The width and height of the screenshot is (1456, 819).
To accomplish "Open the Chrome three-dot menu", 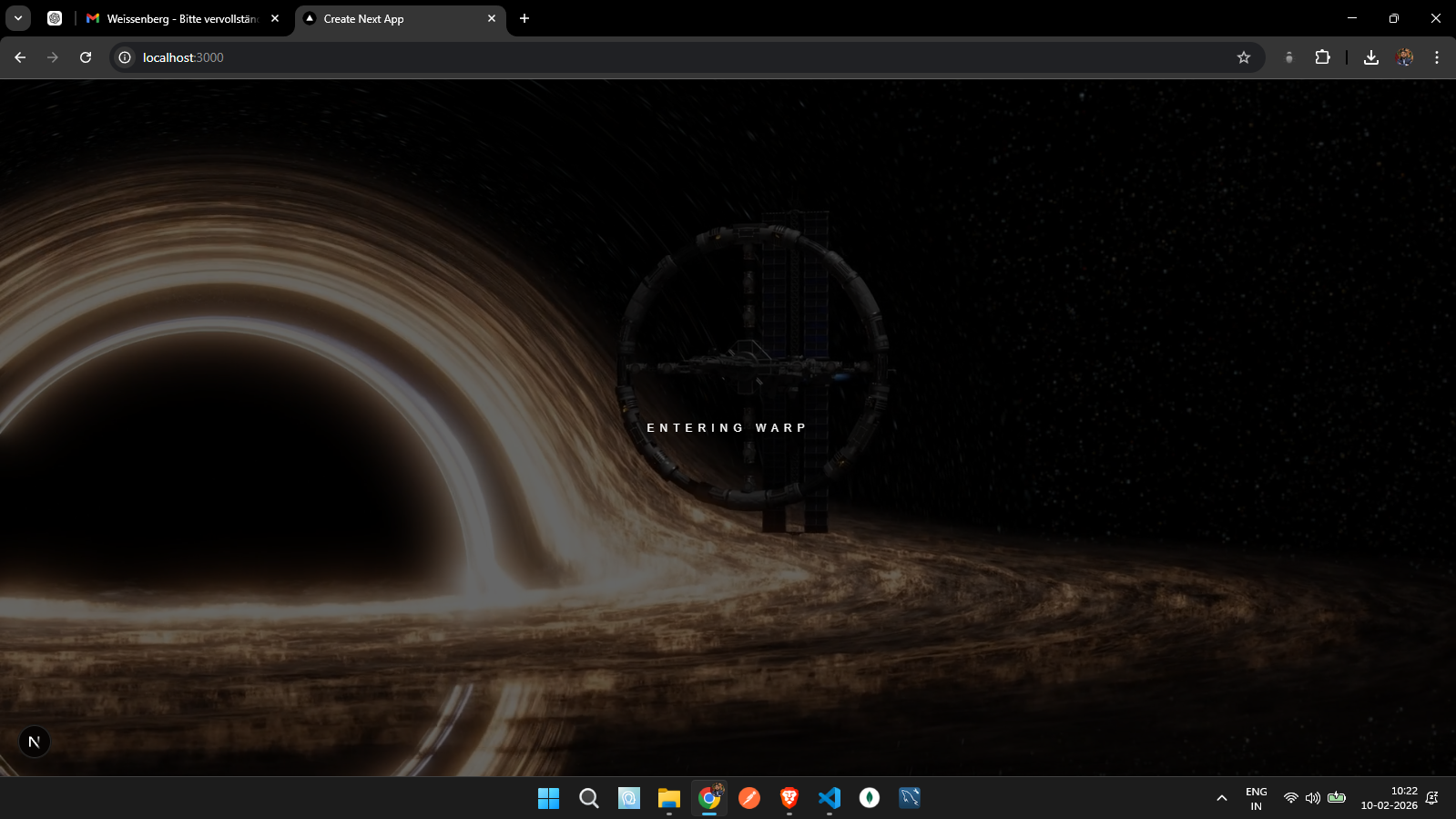I will point(1437,57).
